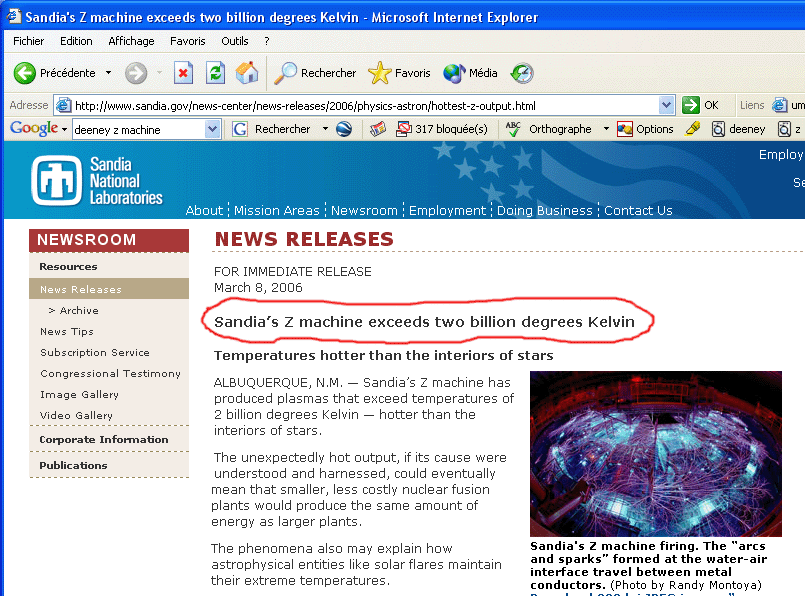Open the Affichage menu
Image resolution: width=805 pixels, height=596 pixels.
(131, 41)
